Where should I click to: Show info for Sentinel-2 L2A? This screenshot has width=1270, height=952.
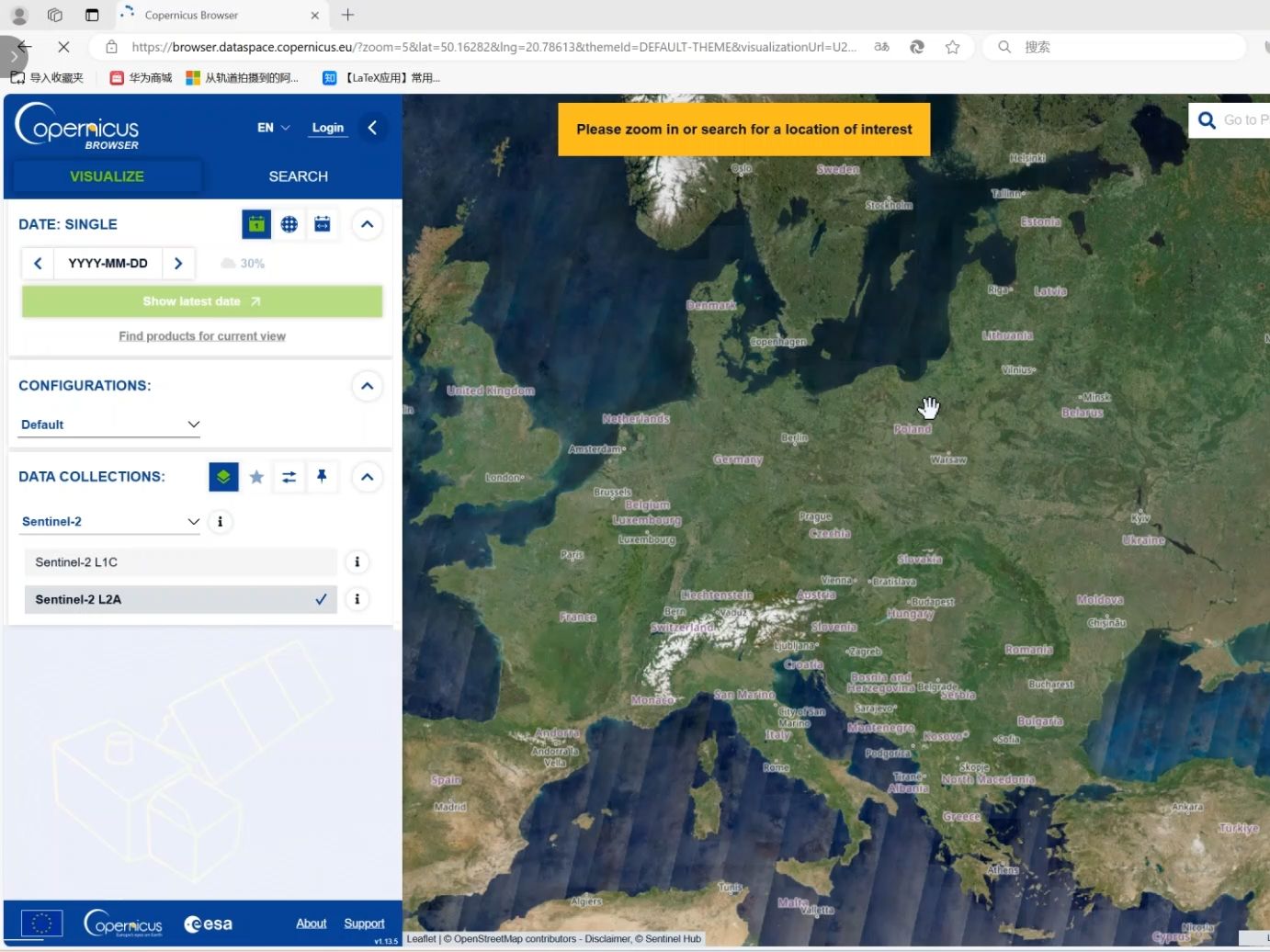(x=357, y=599)
